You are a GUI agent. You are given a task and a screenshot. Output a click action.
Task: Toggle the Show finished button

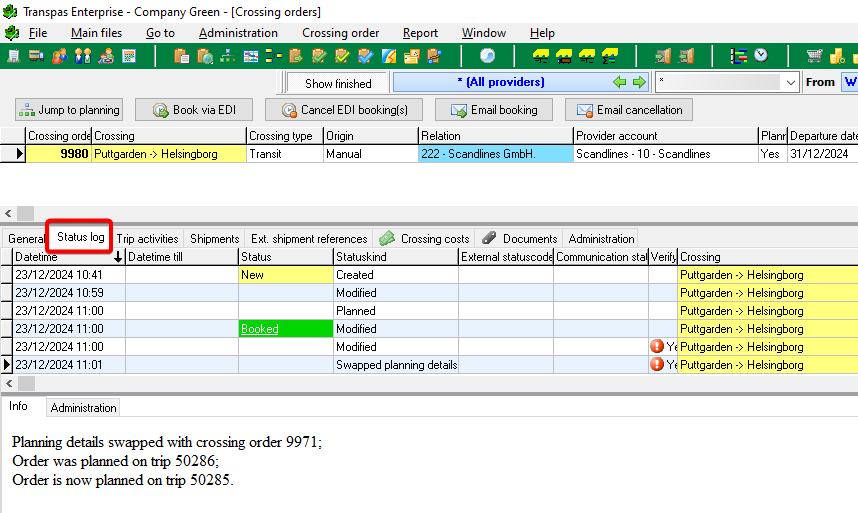(x=338, y=83)
